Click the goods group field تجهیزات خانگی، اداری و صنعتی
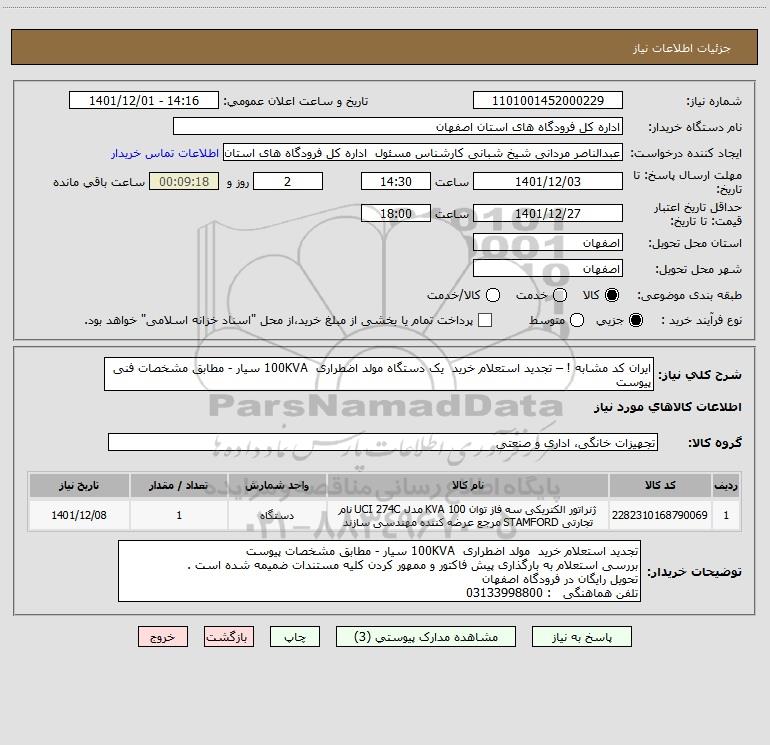 [x=383, y=442]
